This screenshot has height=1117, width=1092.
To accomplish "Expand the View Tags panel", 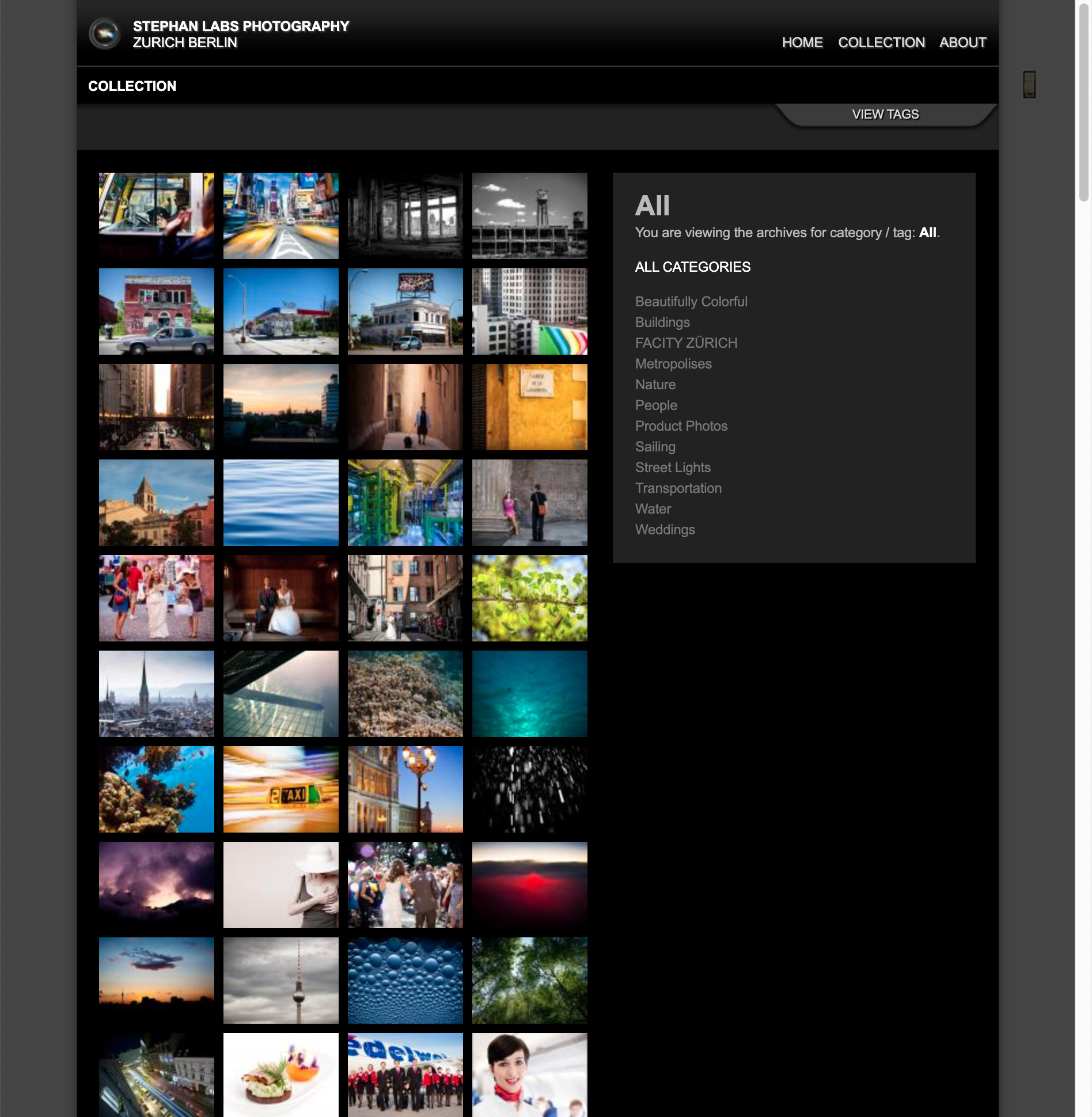I will 885,115.
